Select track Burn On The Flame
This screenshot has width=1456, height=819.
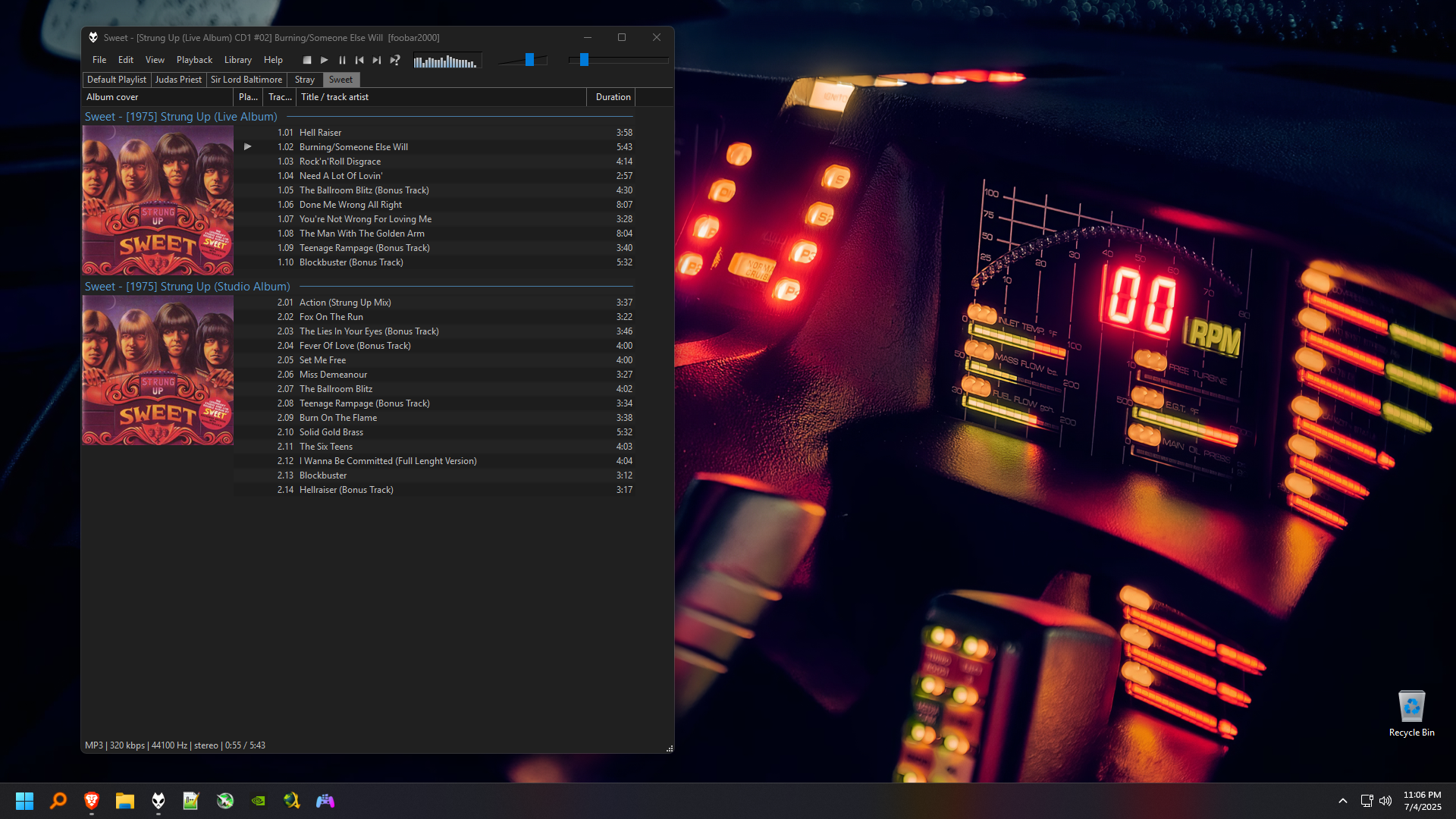click(x=435, y=418)
